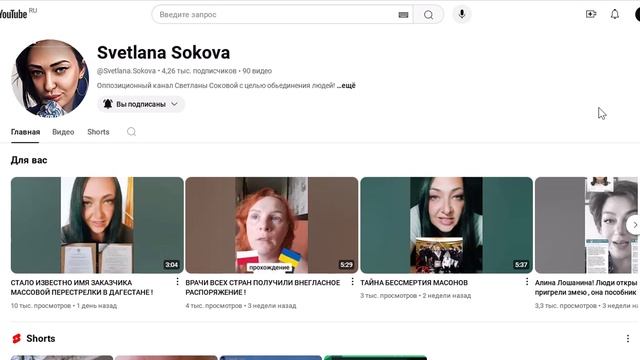Click the '90 видео' count text
Screen dimensions: 640x360
point(257,71)
